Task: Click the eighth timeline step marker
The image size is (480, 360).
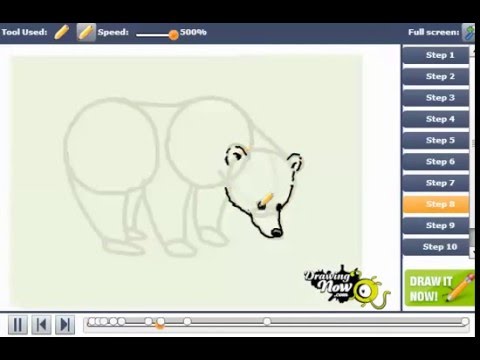Action: [187, 322]
